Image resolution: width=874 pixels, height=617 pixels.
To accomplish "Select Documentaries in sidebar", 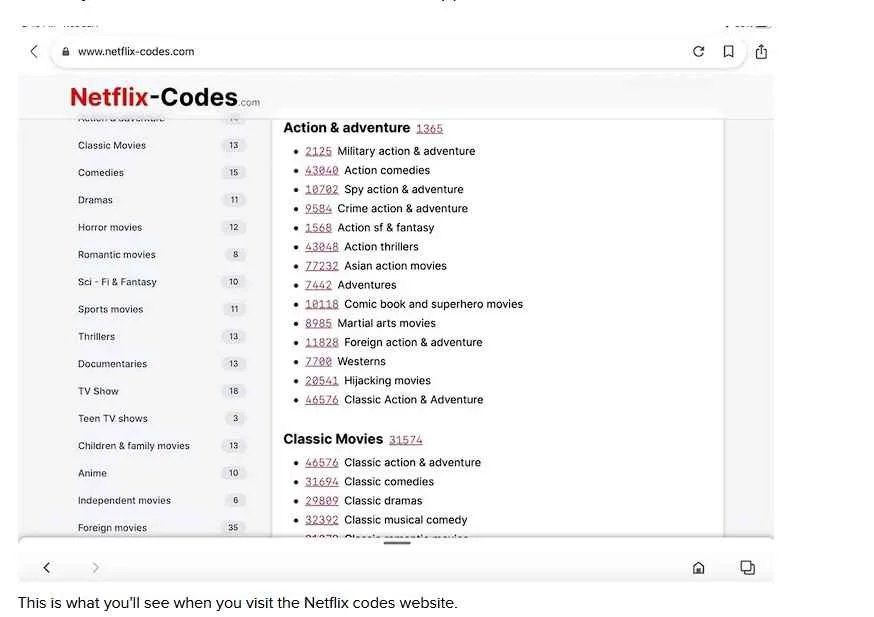I will pos(113,364).
